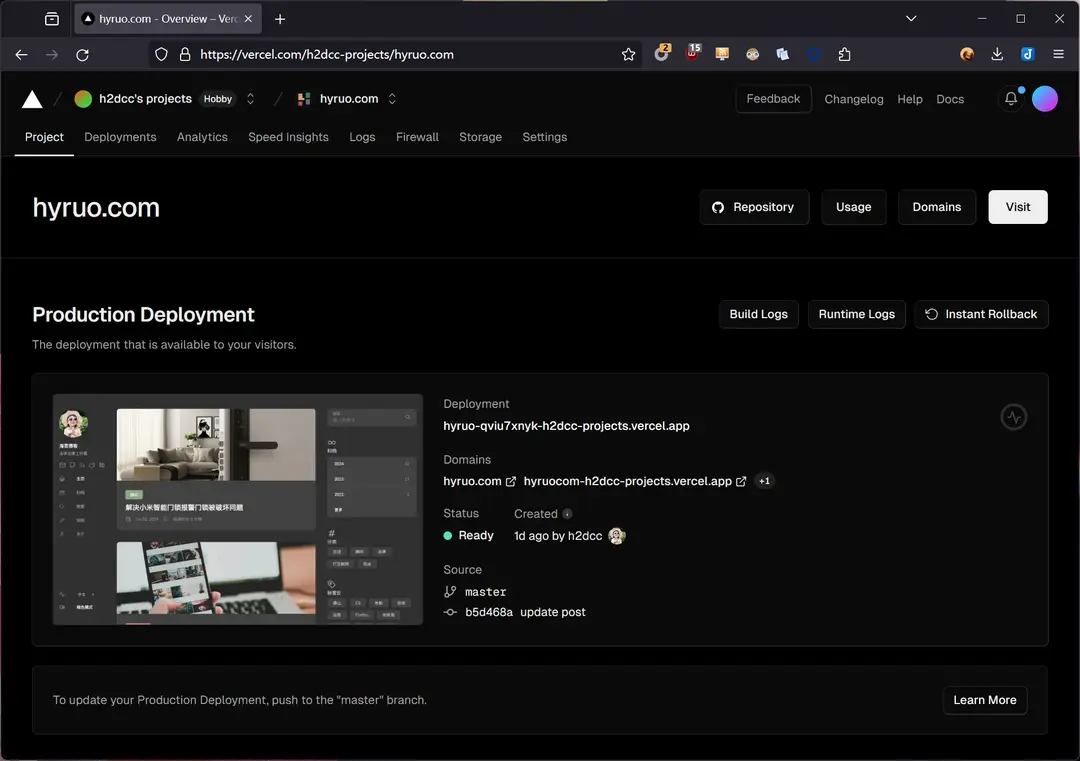This screenshot has height=761, width=1080.
Task: Go to the Settings tab
Action: pyautogui.click(x=544, y=137)
